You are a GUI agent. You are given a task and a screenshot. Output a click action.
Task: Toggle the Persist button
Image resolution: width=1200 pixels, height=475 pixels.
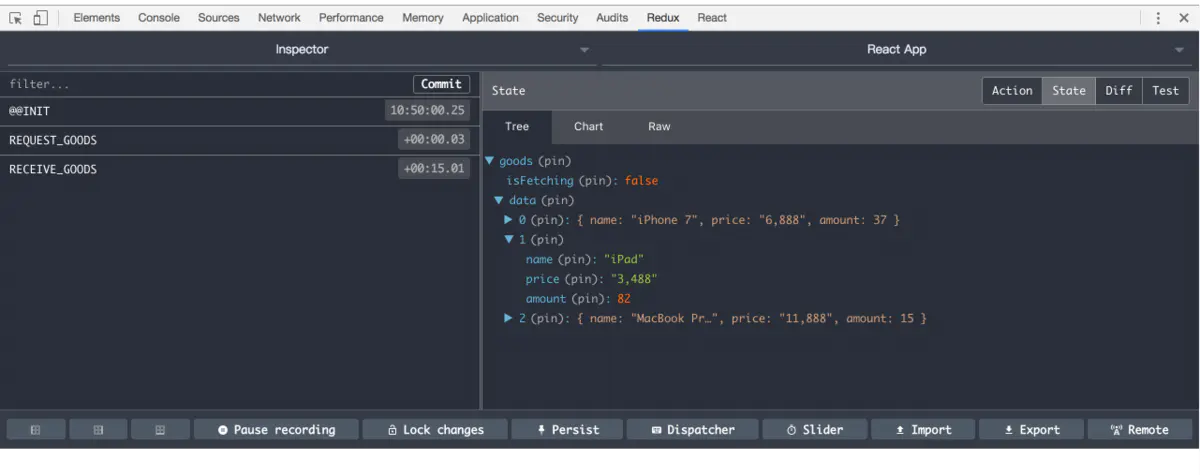pos(568,430)
